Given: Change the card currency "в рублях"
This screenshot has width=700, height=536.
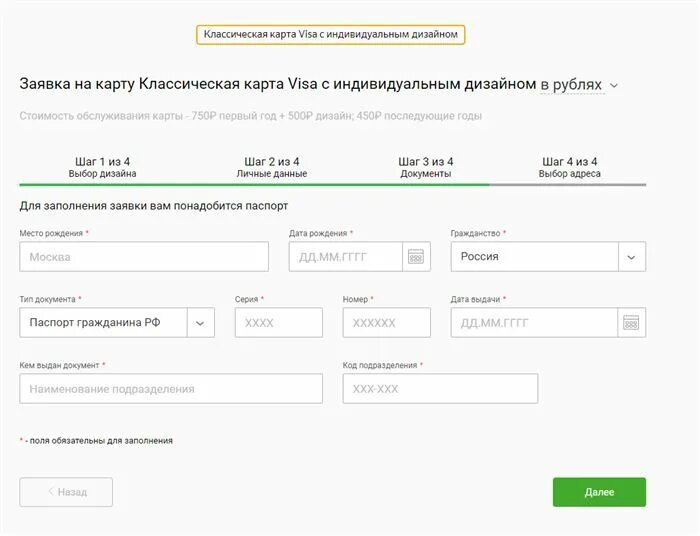Looking at the screenshot, I should [x=571, y=84].
